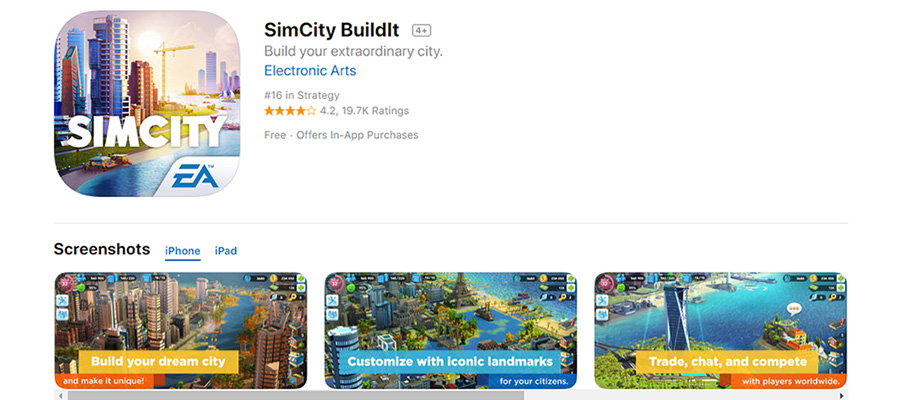This screenshot has width=900, height=400.
Task: Click the #16 in Strategy ranking text
Action: 301,95
